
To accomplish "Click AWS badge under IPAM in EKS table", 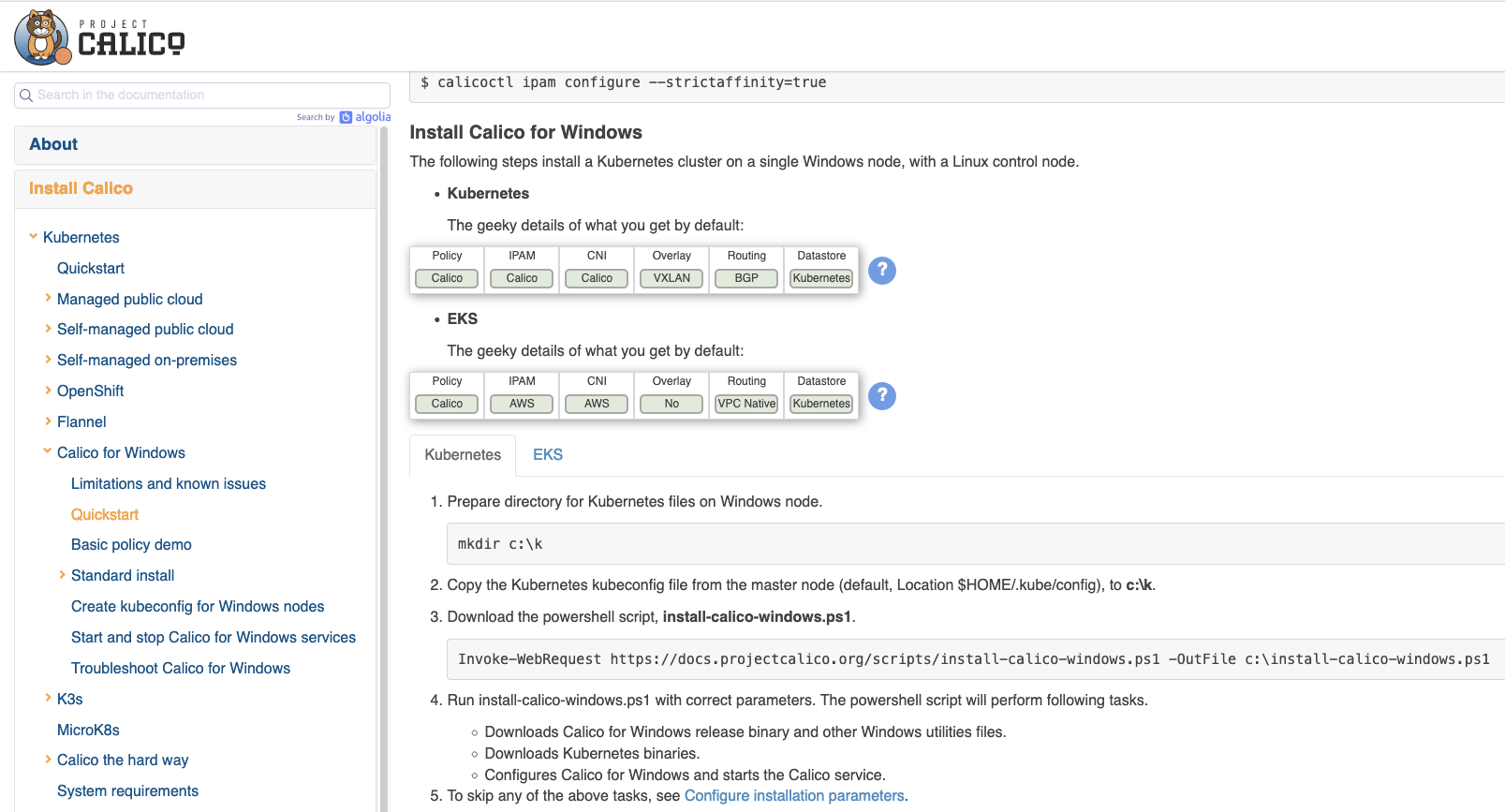I will (x=522, y=404).
